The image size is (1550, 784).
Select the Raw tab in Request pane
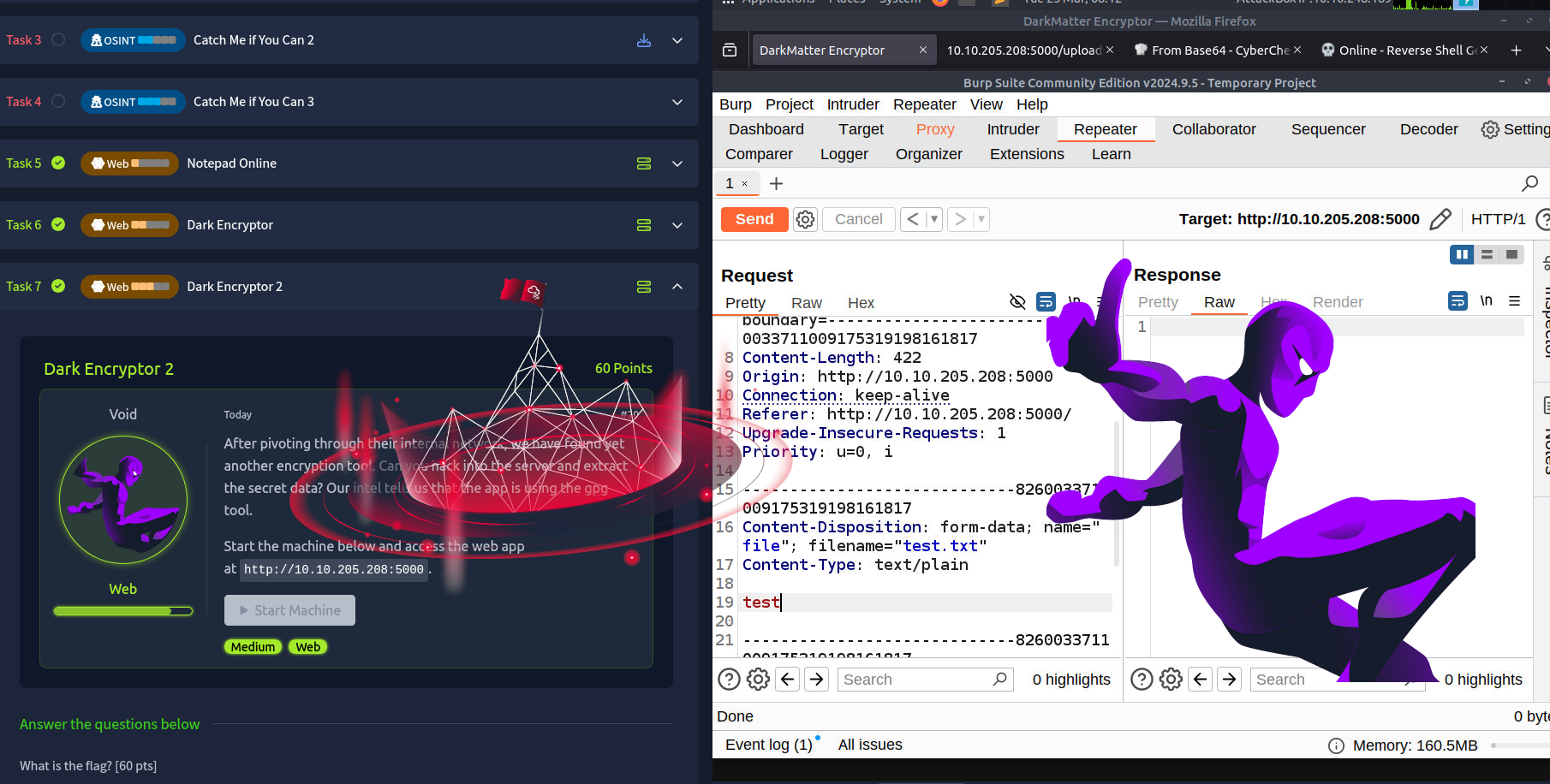806,303
